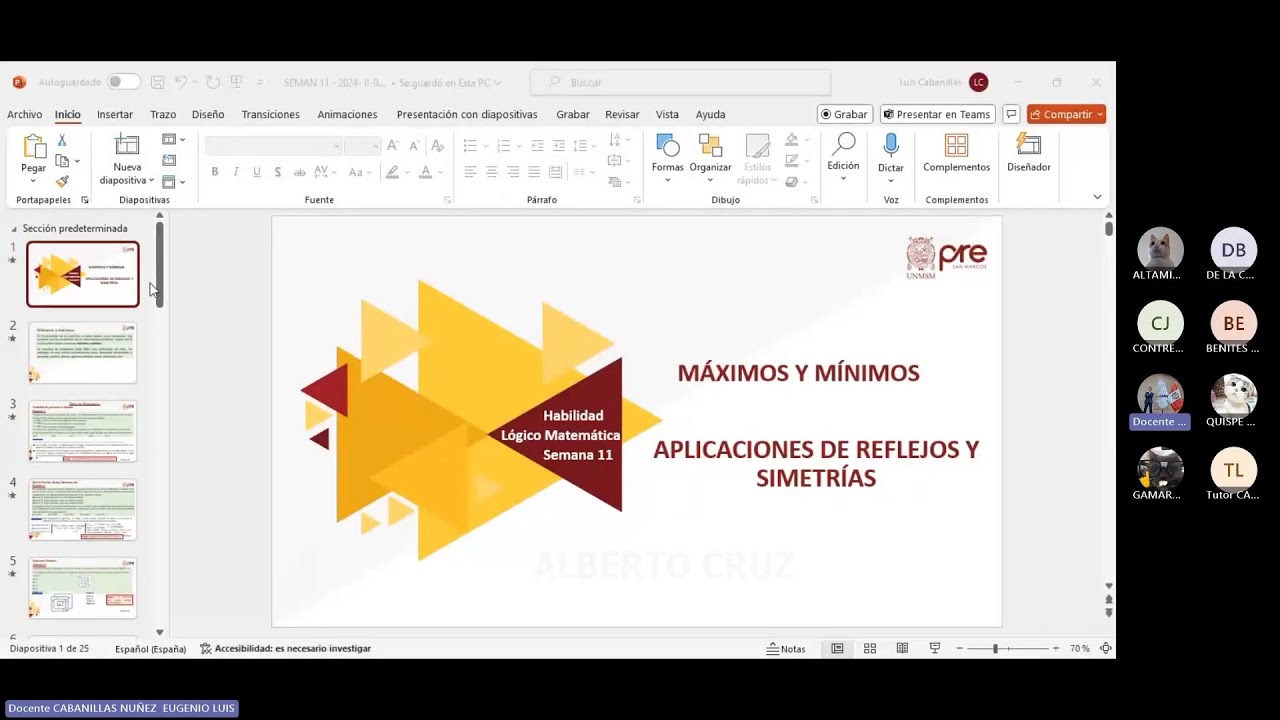The width and height of the screenshot is (1280, 720).
Task: Click Presentar en Teams button
Action: (x=937, y=114)
